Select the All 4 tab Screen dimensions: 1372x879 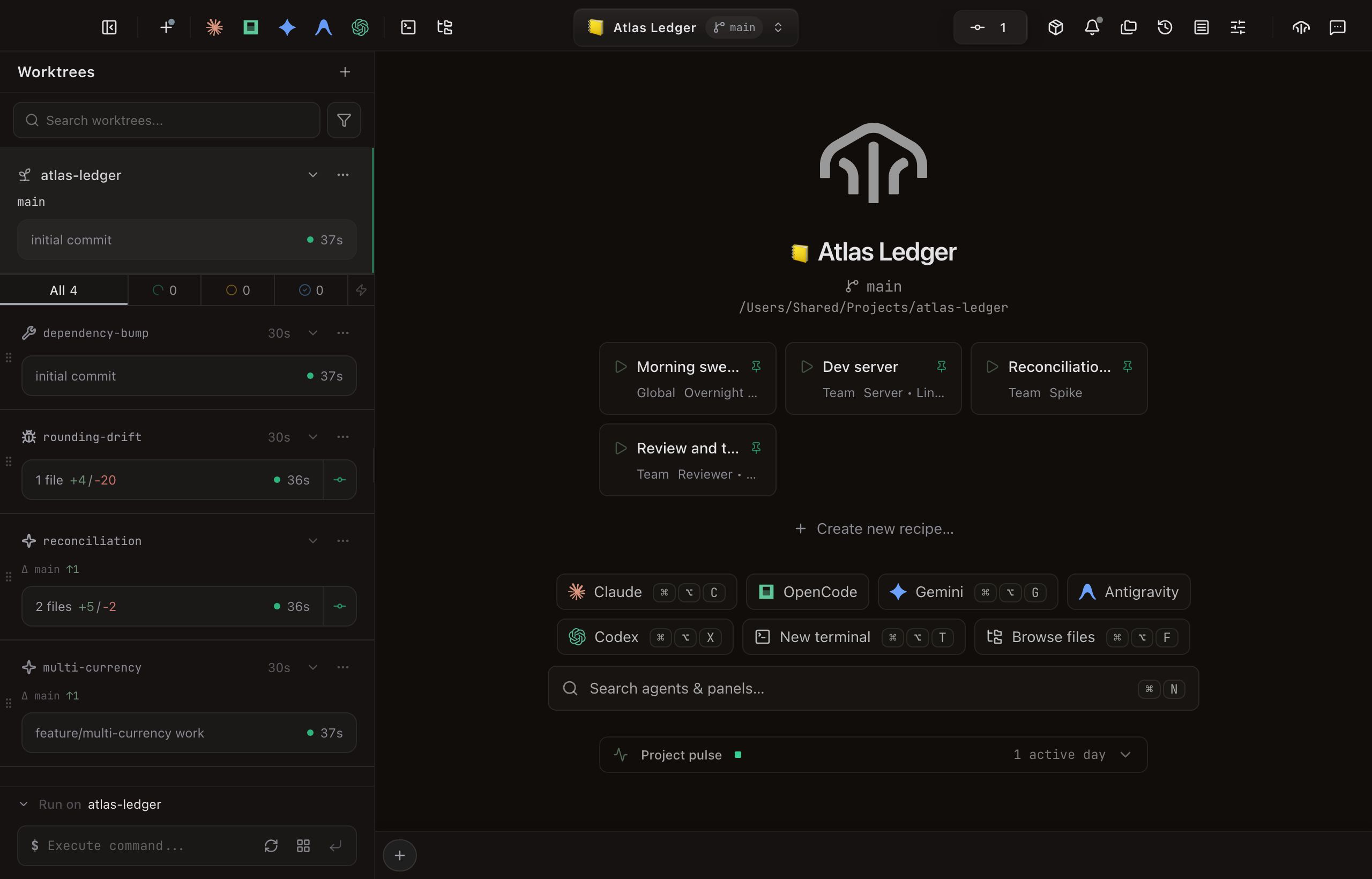click(x=63, y=290)
